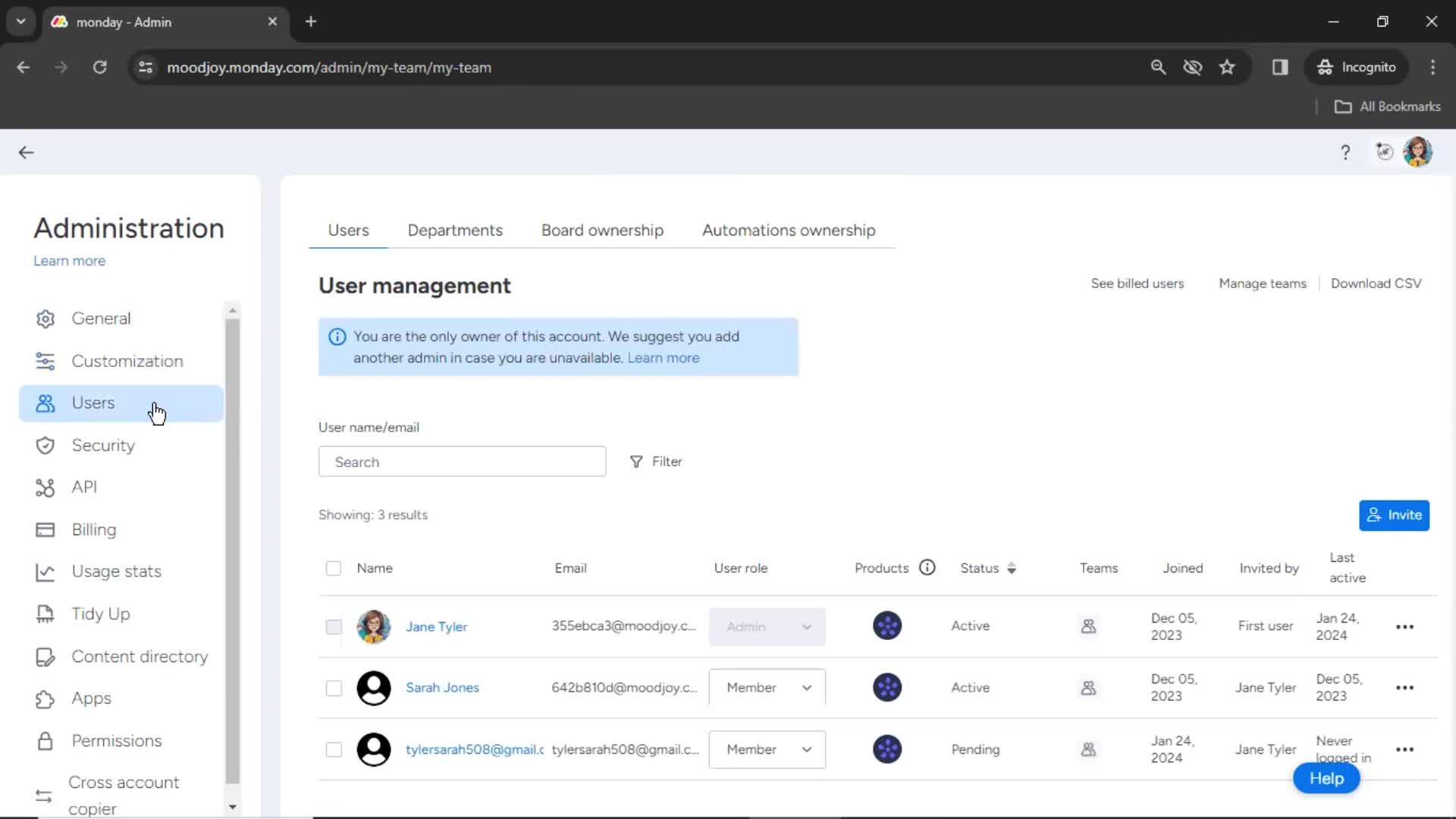Click the API settings icon

(44, 486)
